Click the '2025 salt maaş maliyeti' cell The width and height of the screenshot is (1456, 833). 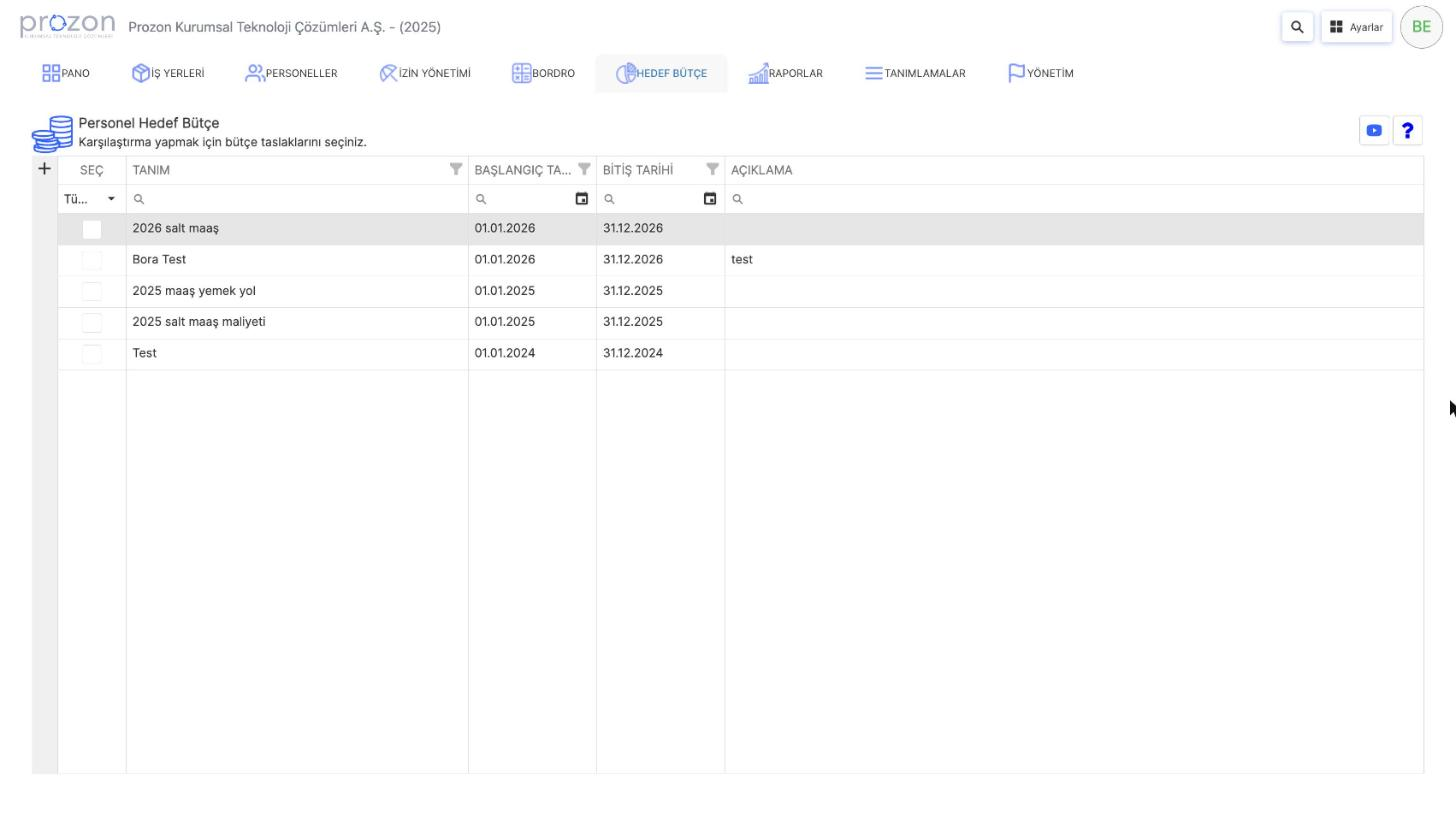click(x=297, y=322)
